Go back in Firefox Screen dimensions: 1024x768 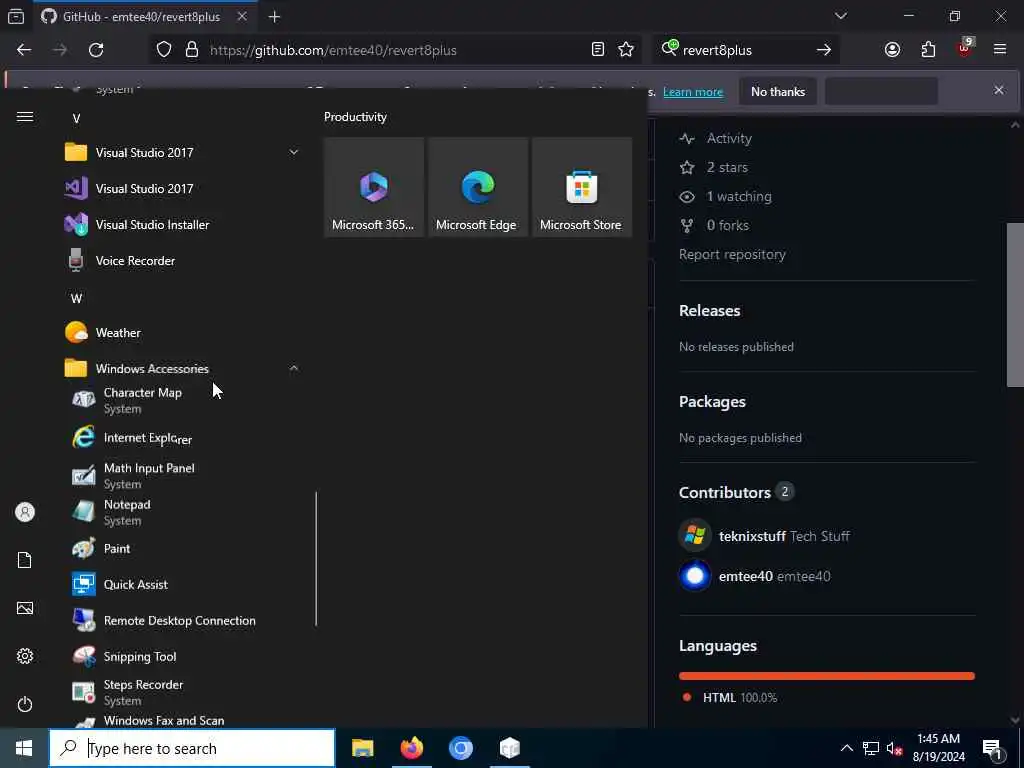[x=24, y=50]
